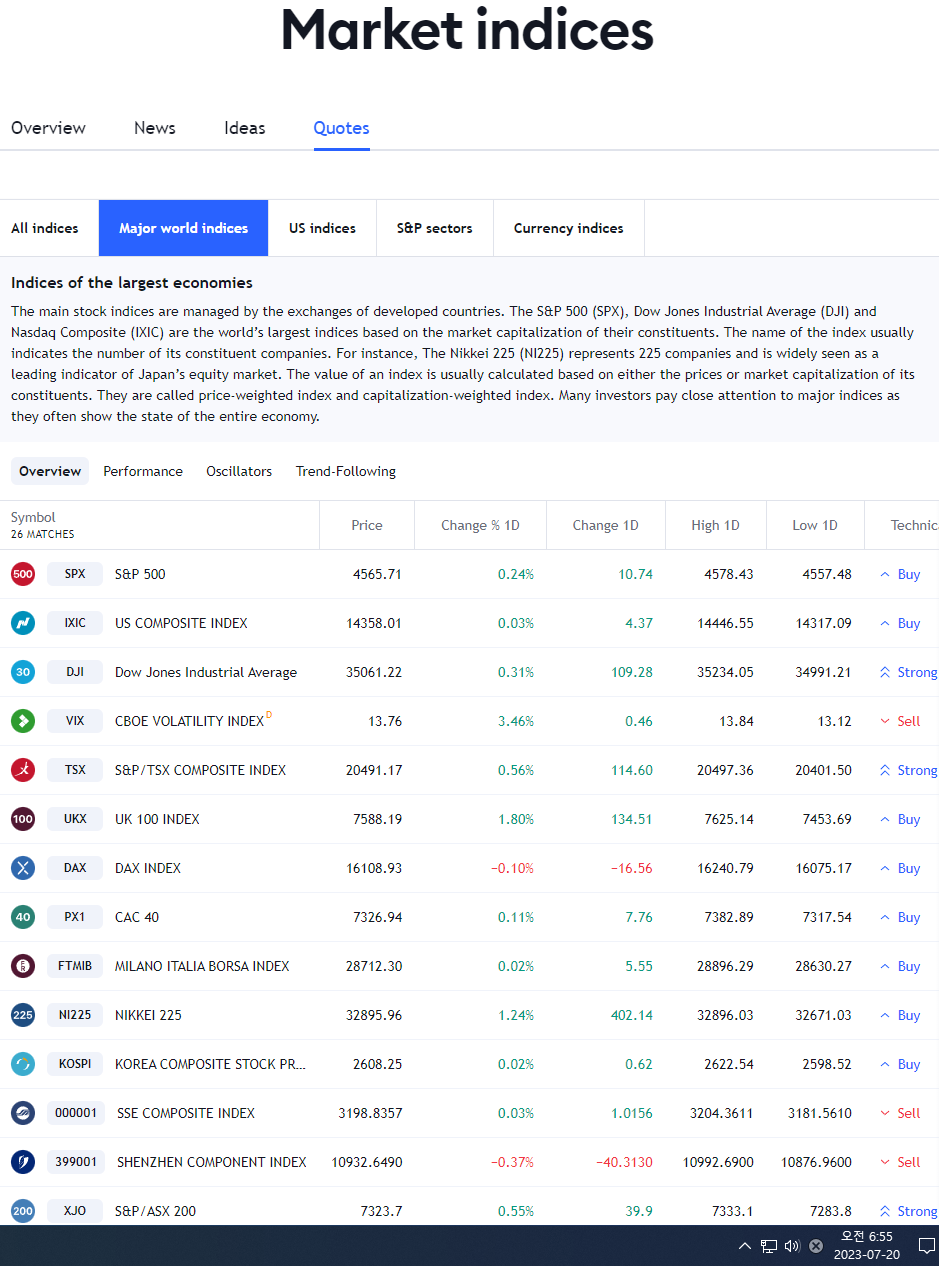The width and height of the screenshot is (939, 1266).
Task: Sort by Price column header
Action: click(367, 525)
